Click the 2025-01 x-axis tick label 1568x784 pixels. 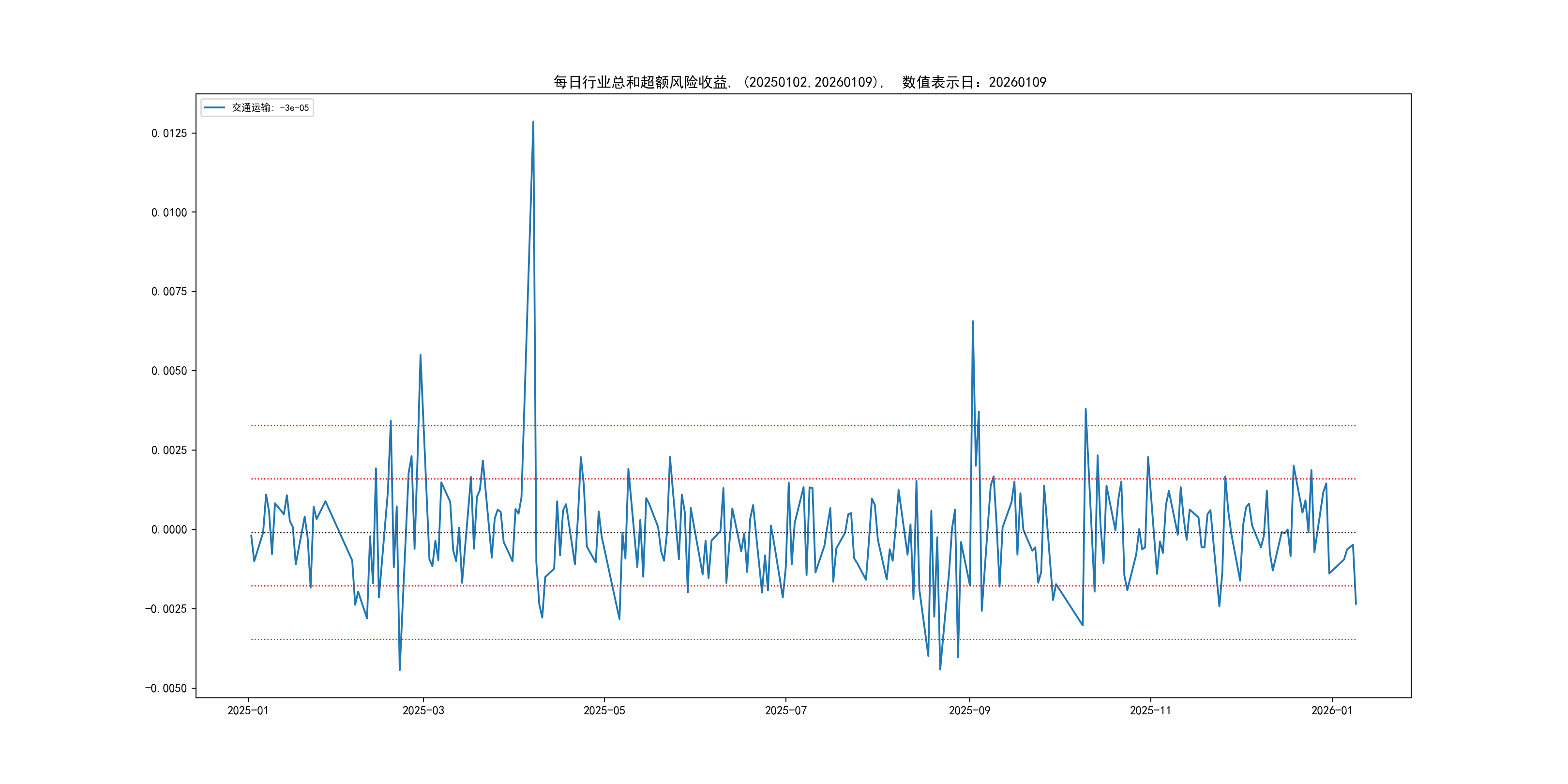coord(248,710)
